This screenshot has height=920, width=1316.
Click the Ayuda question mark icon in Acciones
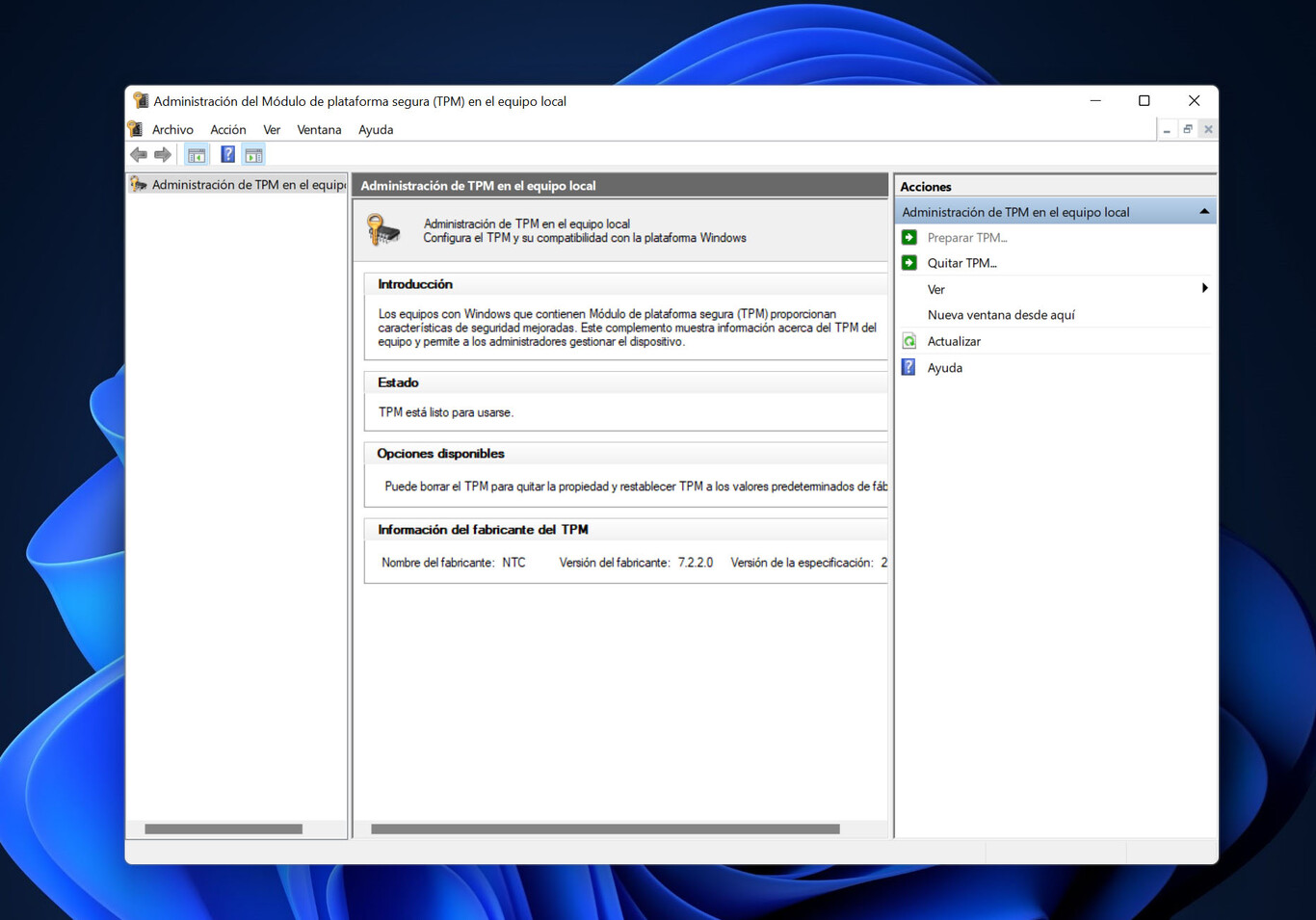(x=907, y=367)
